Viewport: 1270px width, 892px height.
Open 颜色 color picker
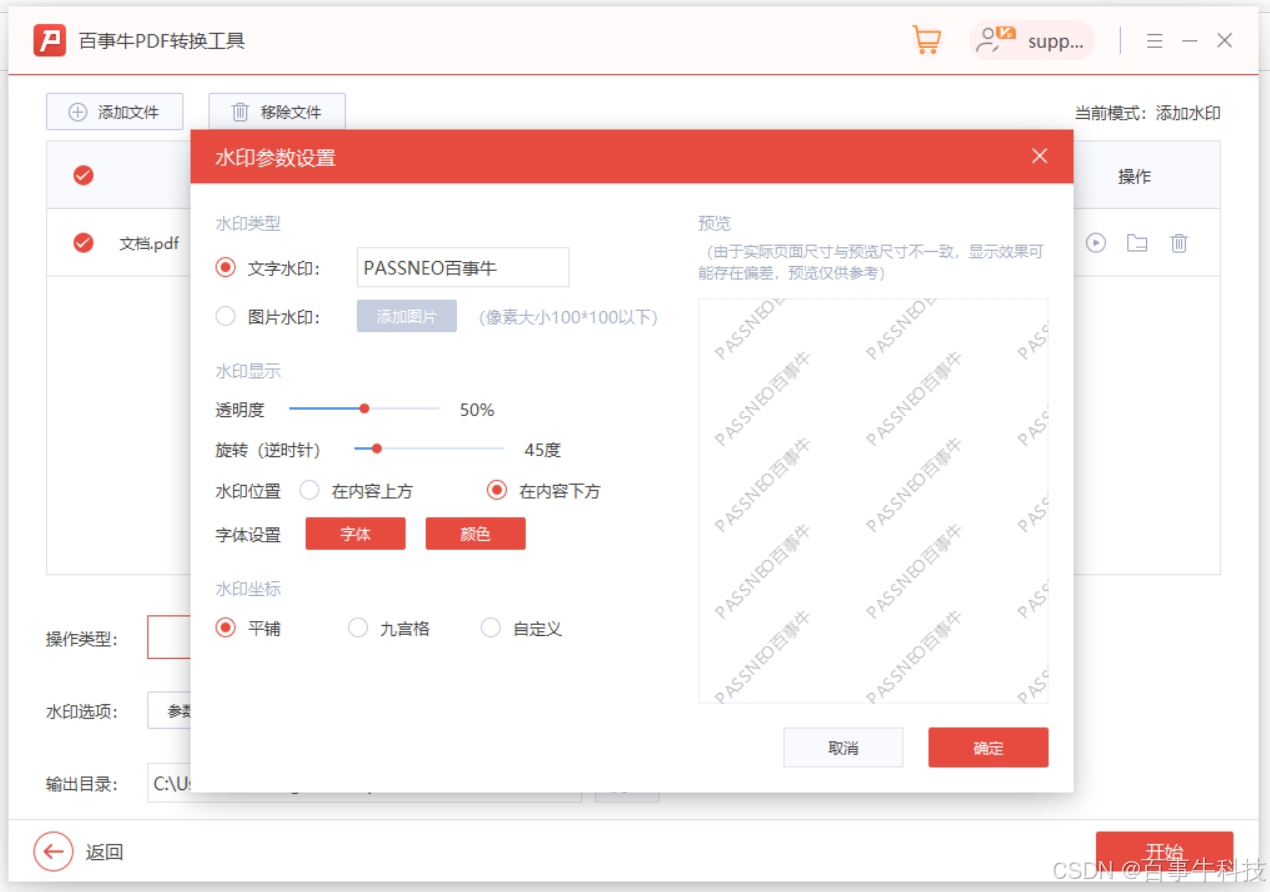pyautogui.click(x=476, y=534)
